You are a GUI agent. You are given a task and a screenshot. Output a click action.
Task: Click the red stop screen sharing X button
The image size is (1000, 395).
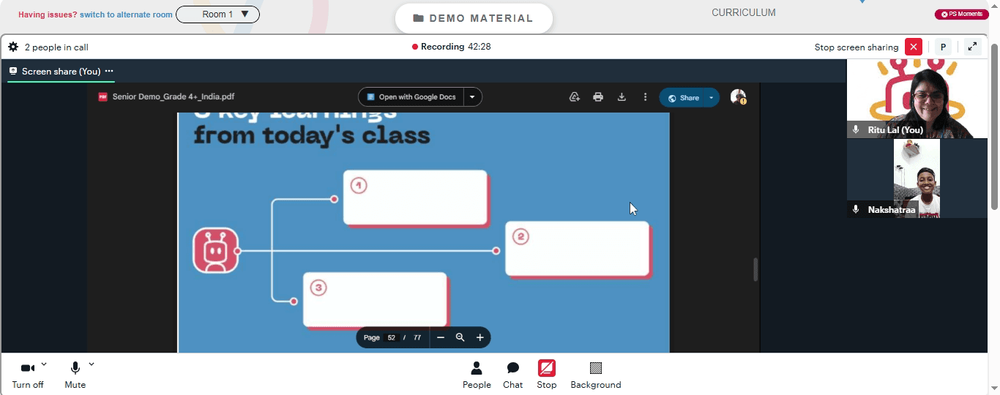[x=914, y=47]
